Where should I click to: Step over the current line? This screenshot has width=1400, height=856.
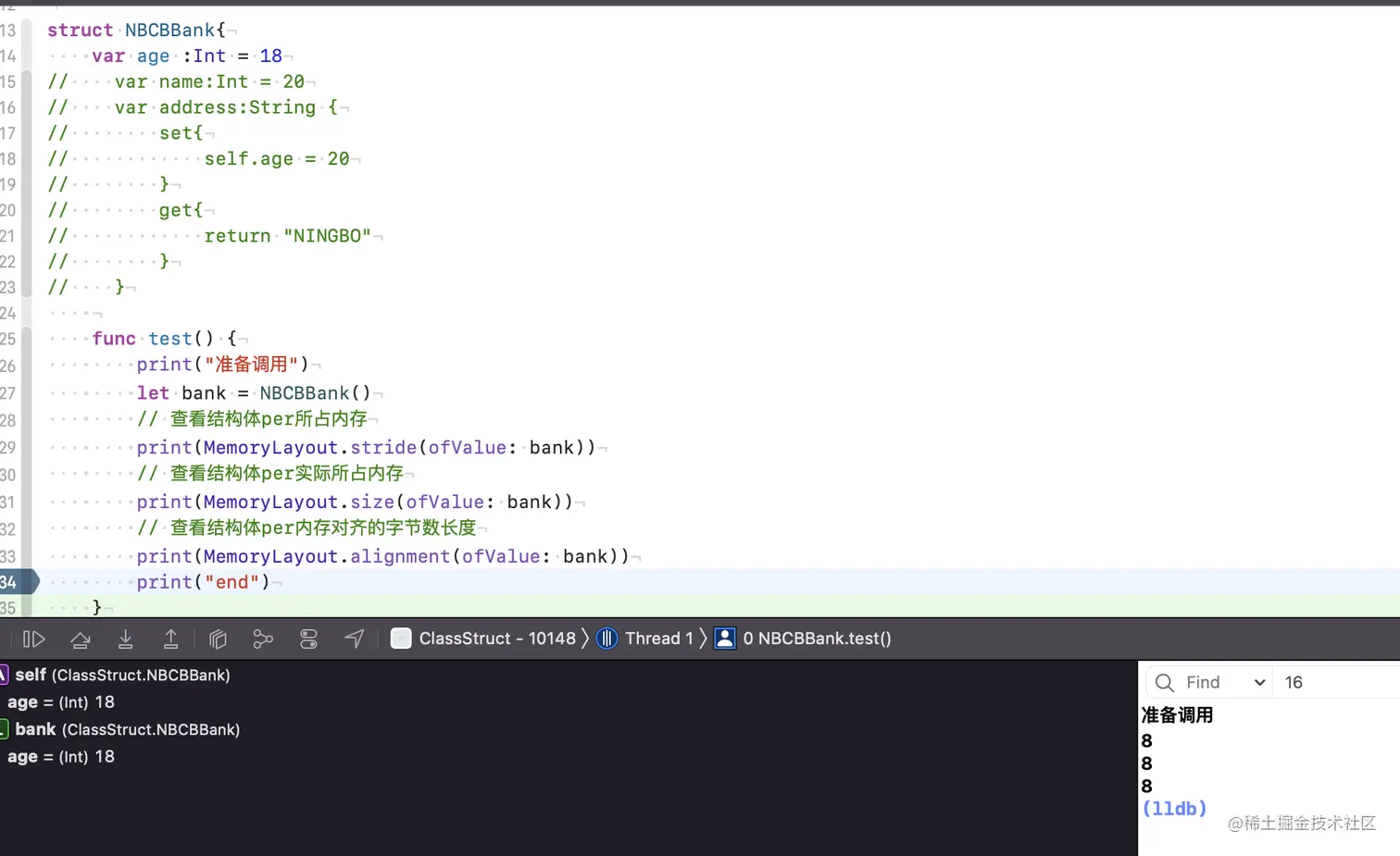(x=81, y=639)
